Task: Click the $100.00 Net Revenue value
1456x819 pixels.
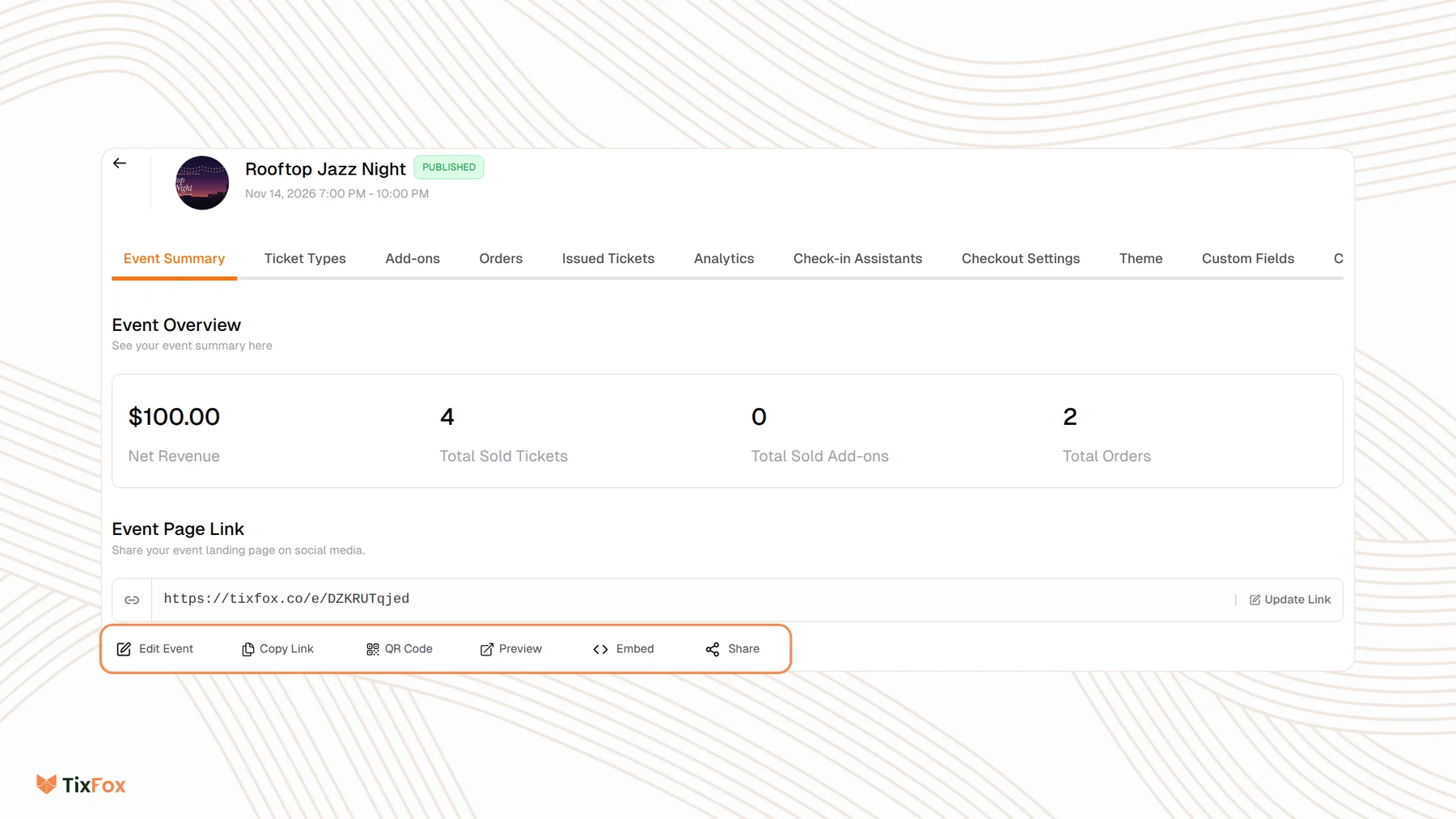Action: pyautogui.click(x=174, y=417)
